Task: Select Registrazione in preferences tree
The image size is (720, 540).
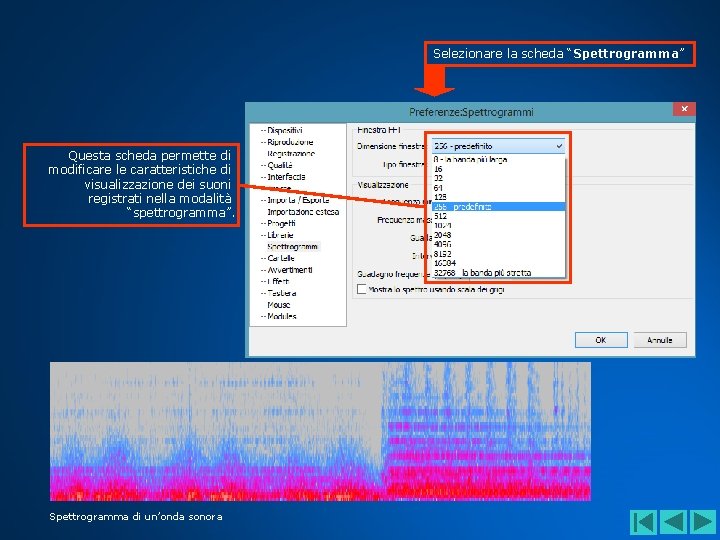Action: pos(291,153)
